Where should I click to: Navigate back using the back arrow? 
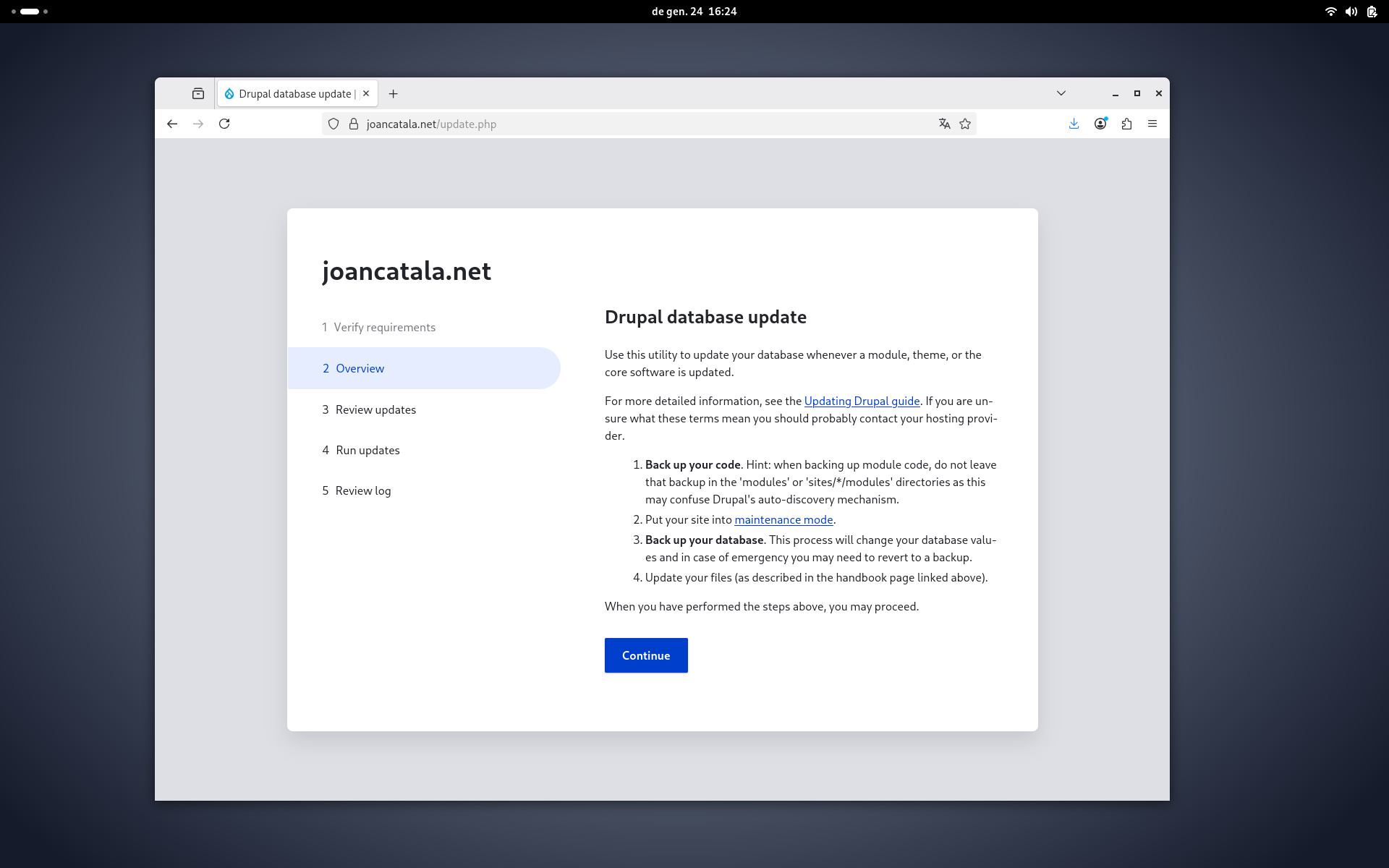pos(172,124)
